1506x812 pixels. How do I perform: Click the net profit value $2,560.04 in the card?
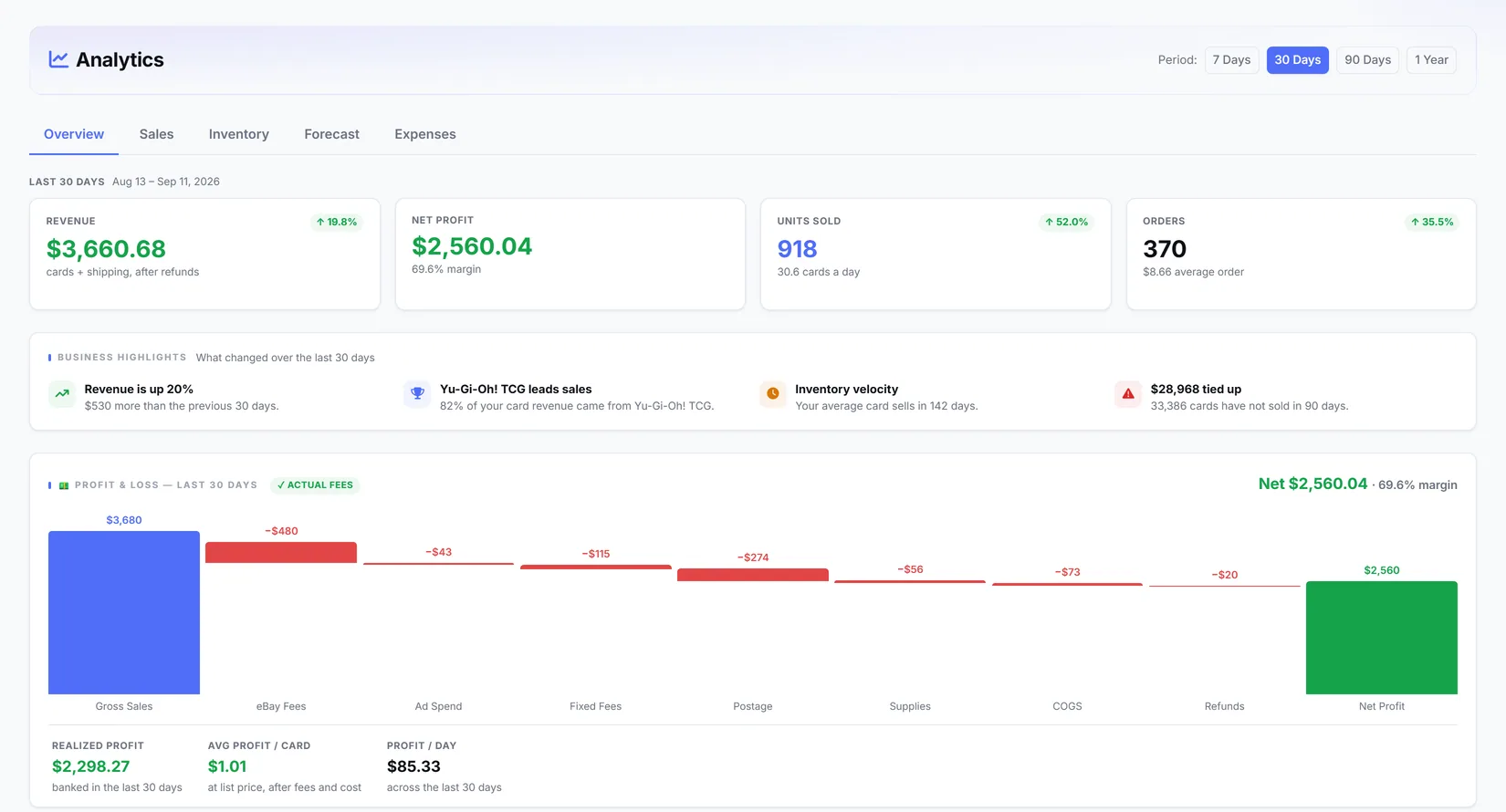click(x=472, y=246)
